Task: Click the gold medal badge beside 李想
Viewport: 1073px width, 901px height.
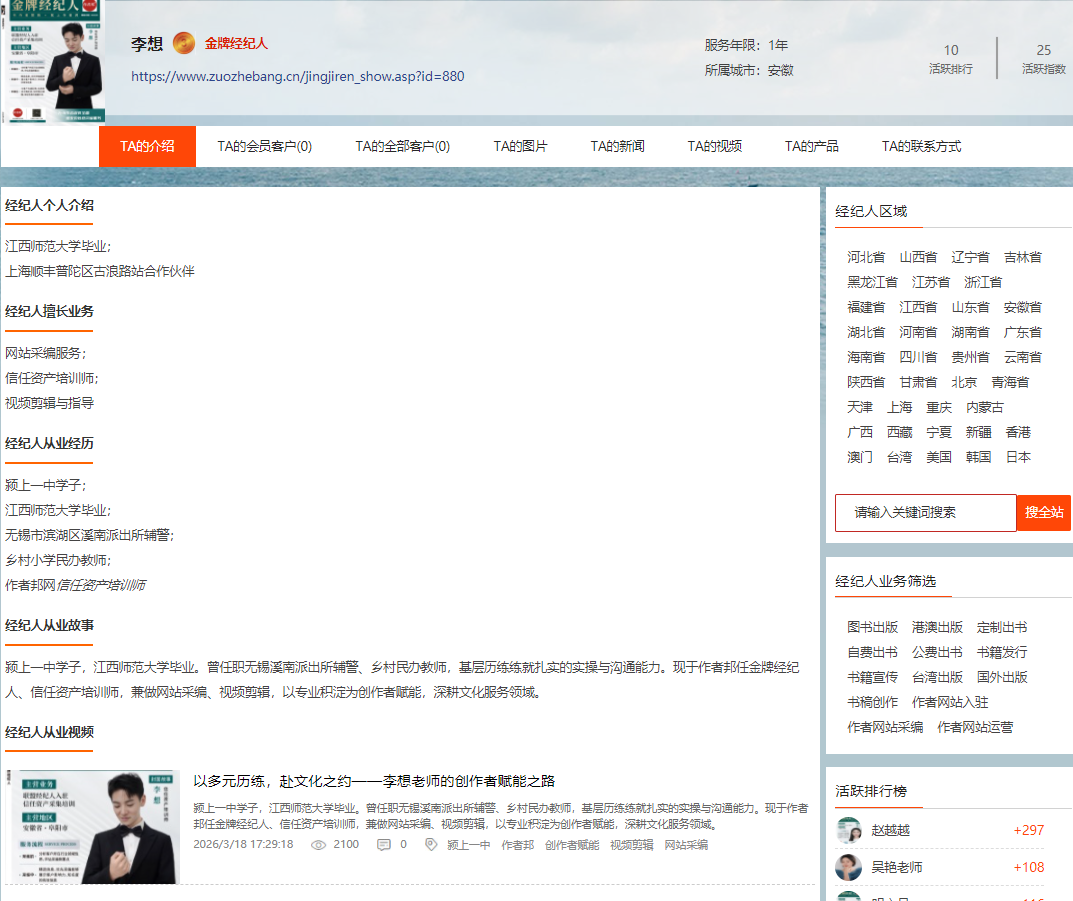Action: 184,43
